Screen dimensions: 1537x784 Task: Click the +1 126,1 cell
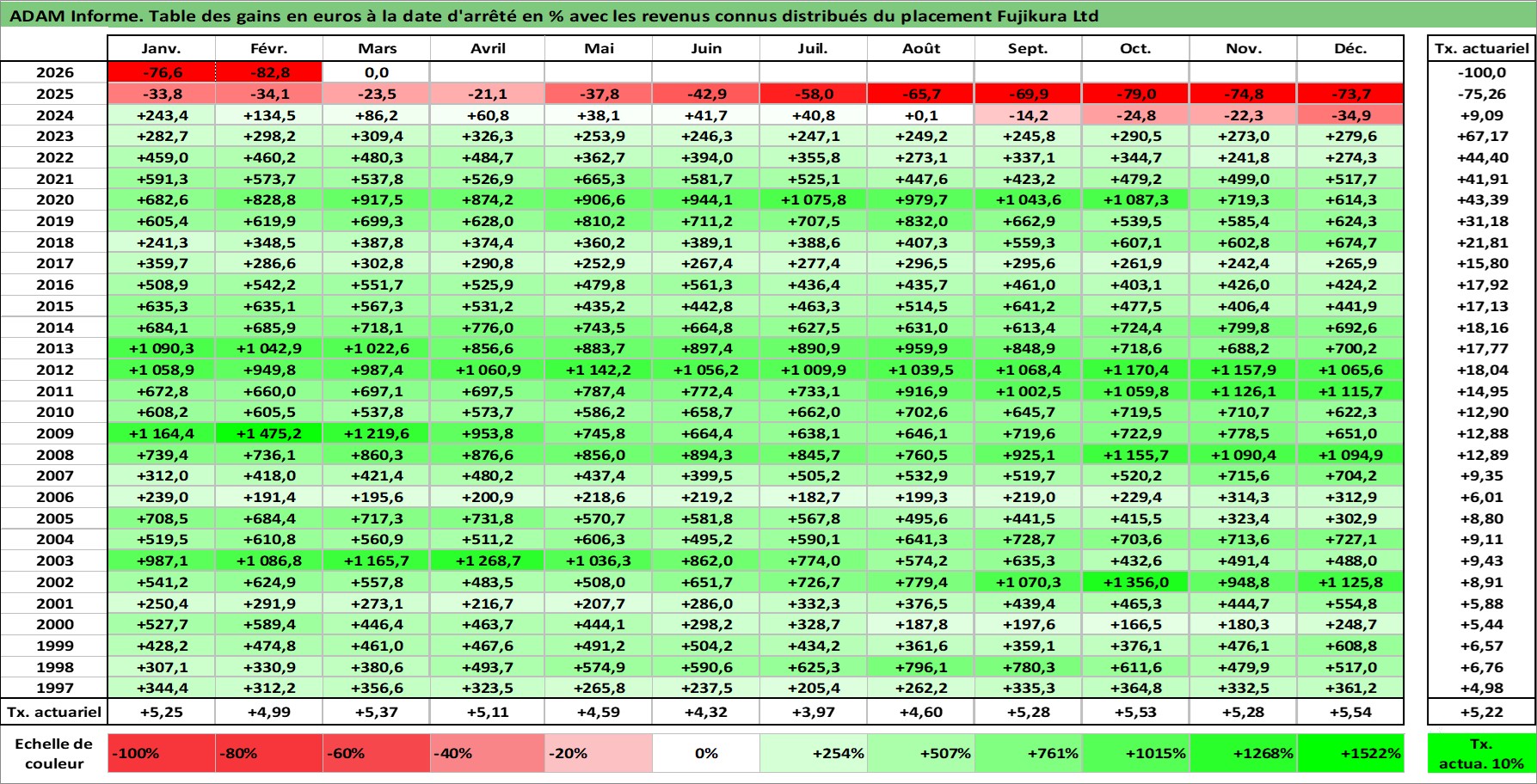point(1243,391)
